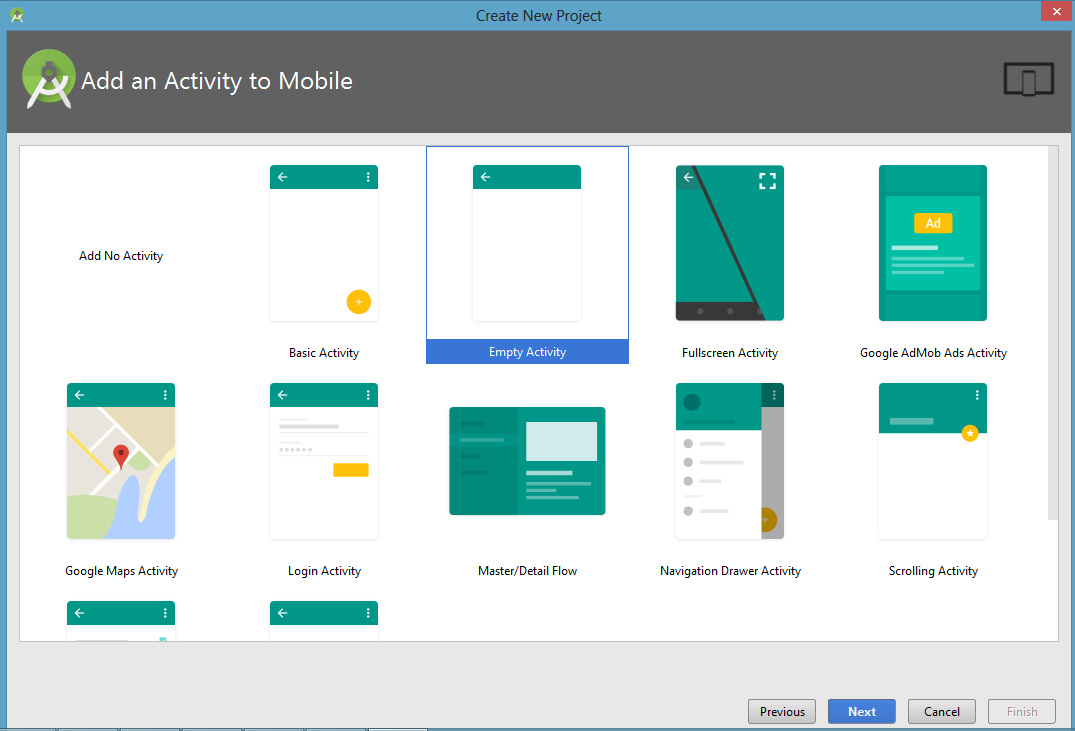Select the Navigation Drawer Activity thumbnail
1075x731 pixels.
tap(729, 461)
